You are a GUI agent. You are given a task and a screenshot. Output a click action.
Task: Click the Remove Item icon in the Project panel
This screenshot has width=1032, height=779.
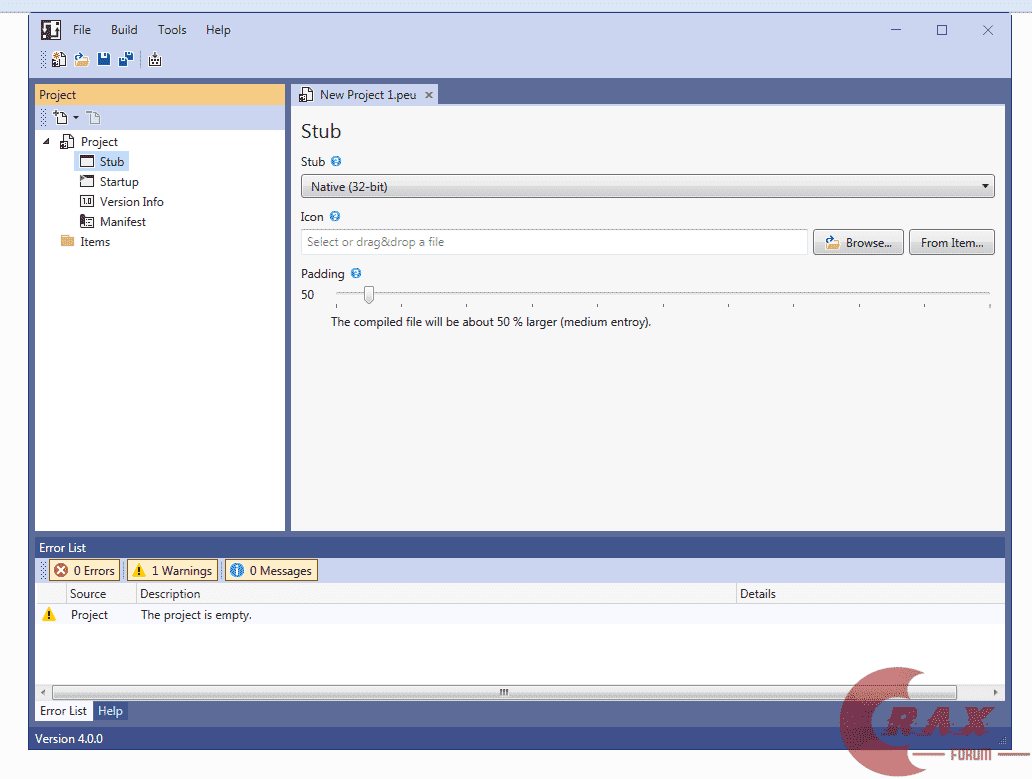(x=93, y=117)
